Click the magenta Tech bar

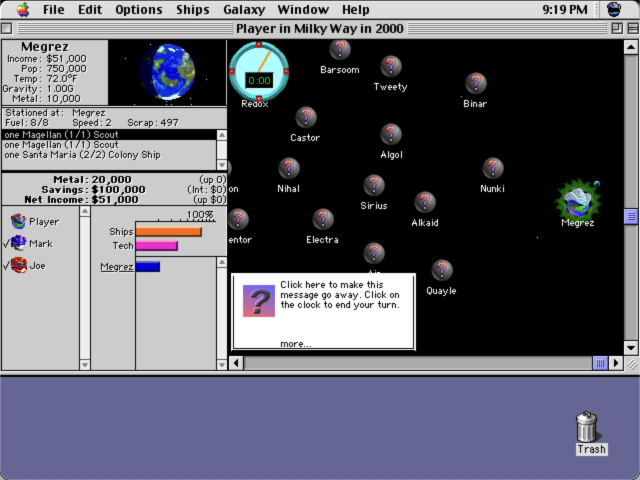157,246
